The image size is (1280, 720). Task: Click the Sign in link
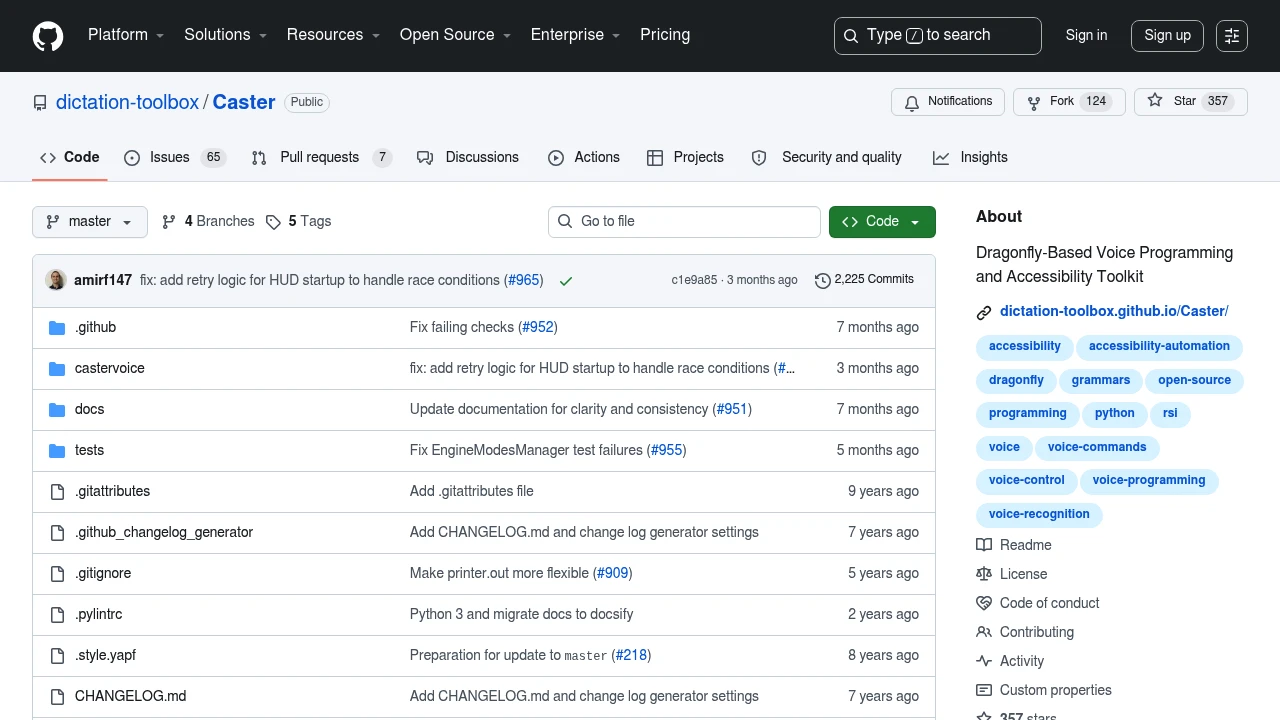1086,36
